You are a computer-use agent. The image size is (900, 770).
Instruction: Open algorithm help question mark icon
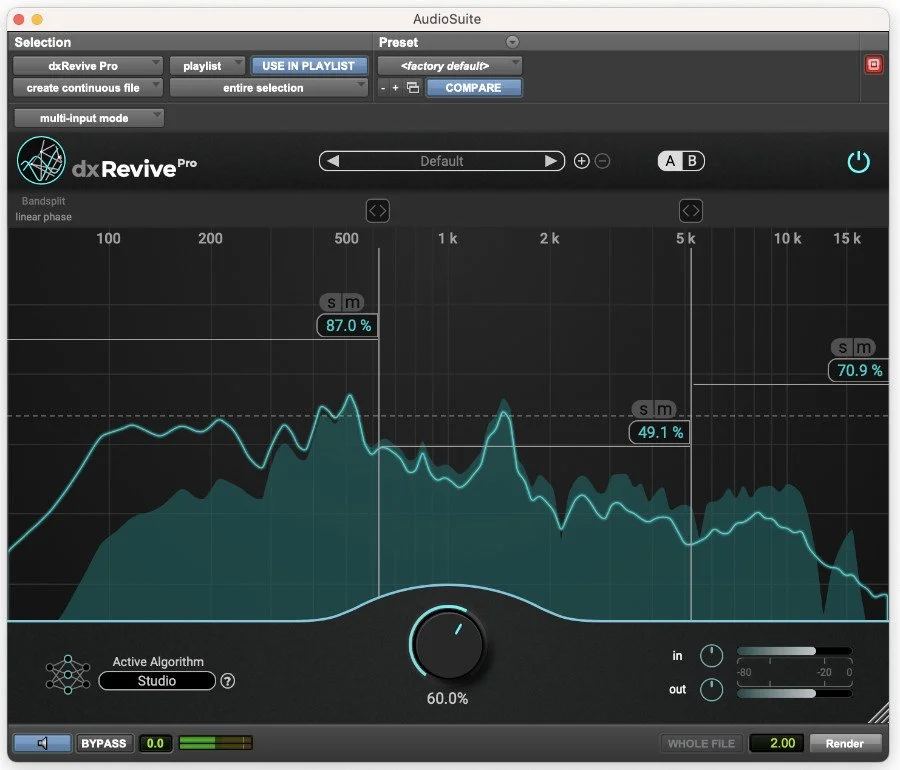coord(228,681)
